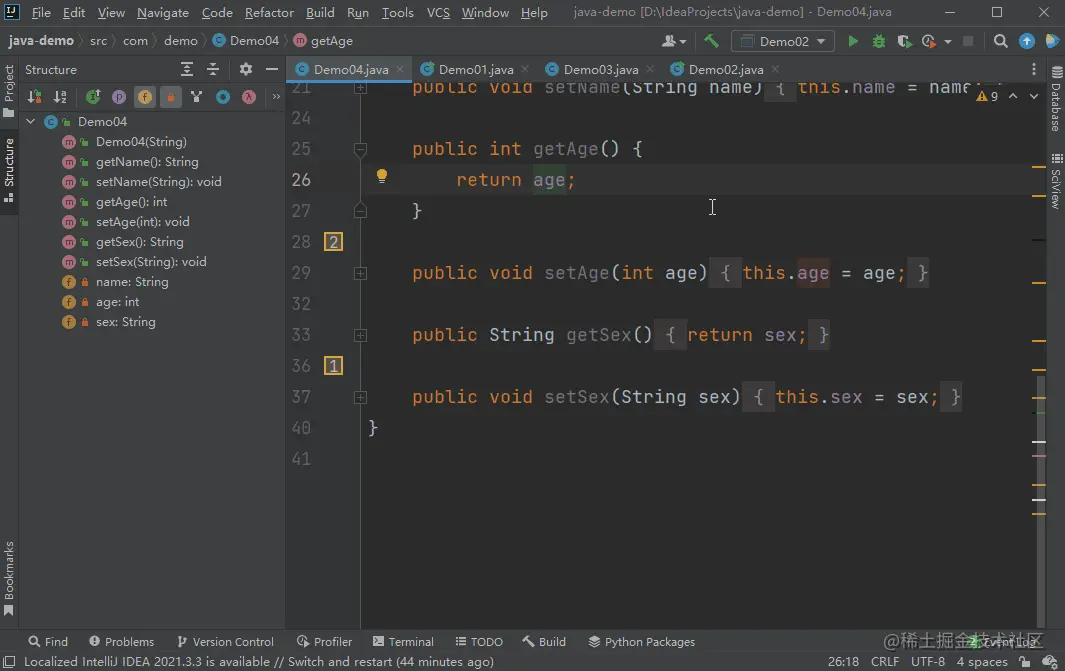Open Project tool window sidebar tab
Viewport: 1065px width, 671px height.
pos(9,91)
